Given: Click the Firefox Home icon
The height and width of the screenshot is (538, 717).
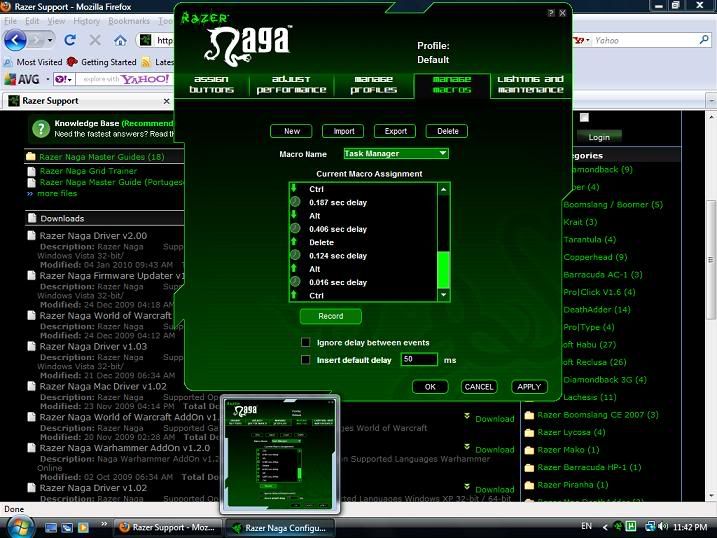Looking at the screenshot, I should (120, 41).
